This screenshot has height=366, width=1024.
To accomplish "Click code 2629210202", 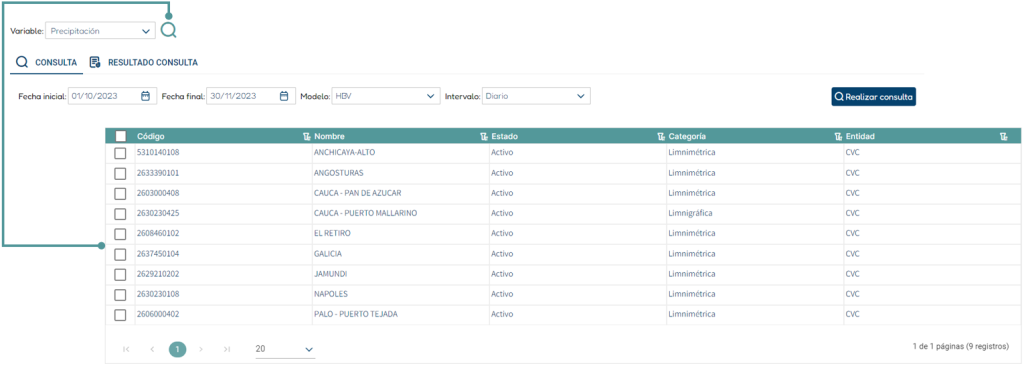I will coord(158,274).
